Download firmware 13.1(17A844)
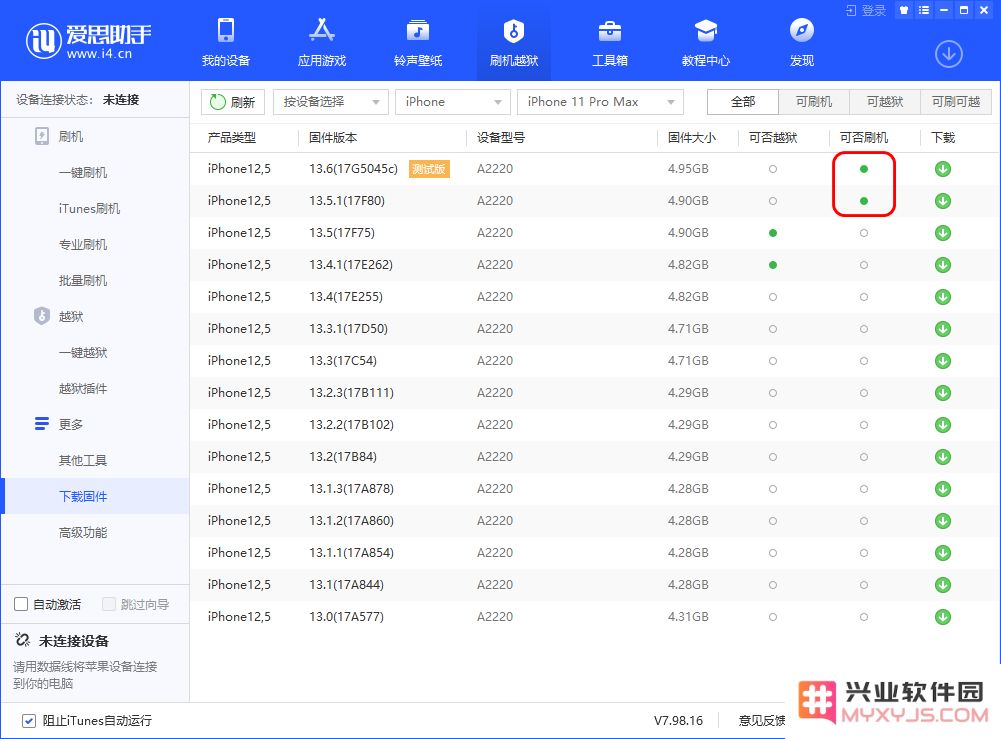The height and width of the screenshot is (739, 1001). pos(943,585)
